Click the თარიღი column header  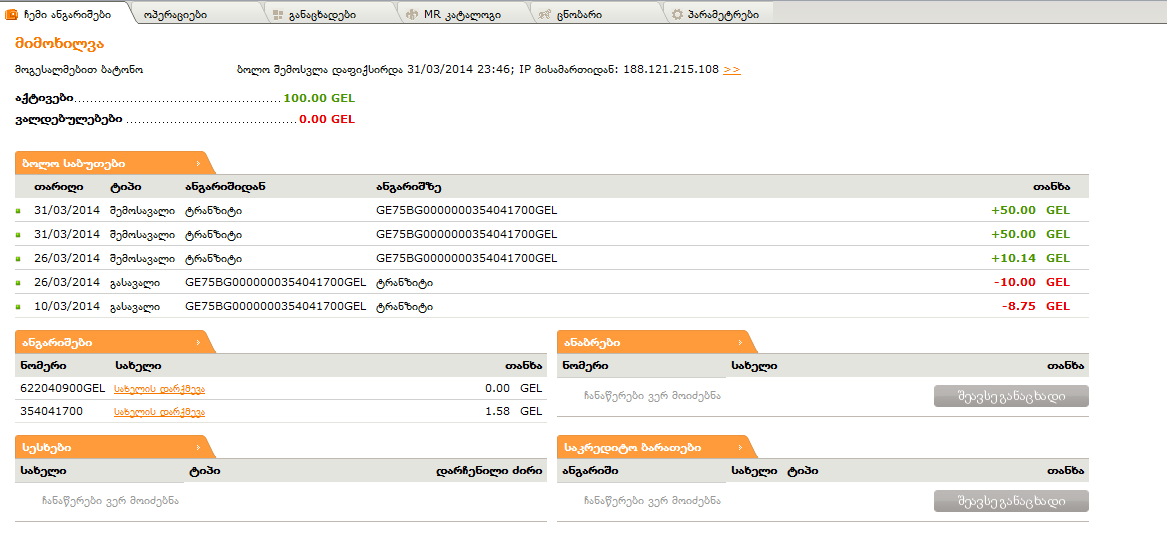(x=59, y=187)
